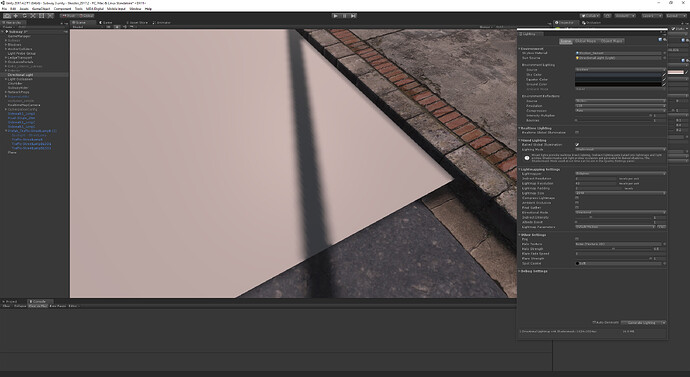Click the Pause button
The image size is (690, 377).
click(x=345, y=16)
